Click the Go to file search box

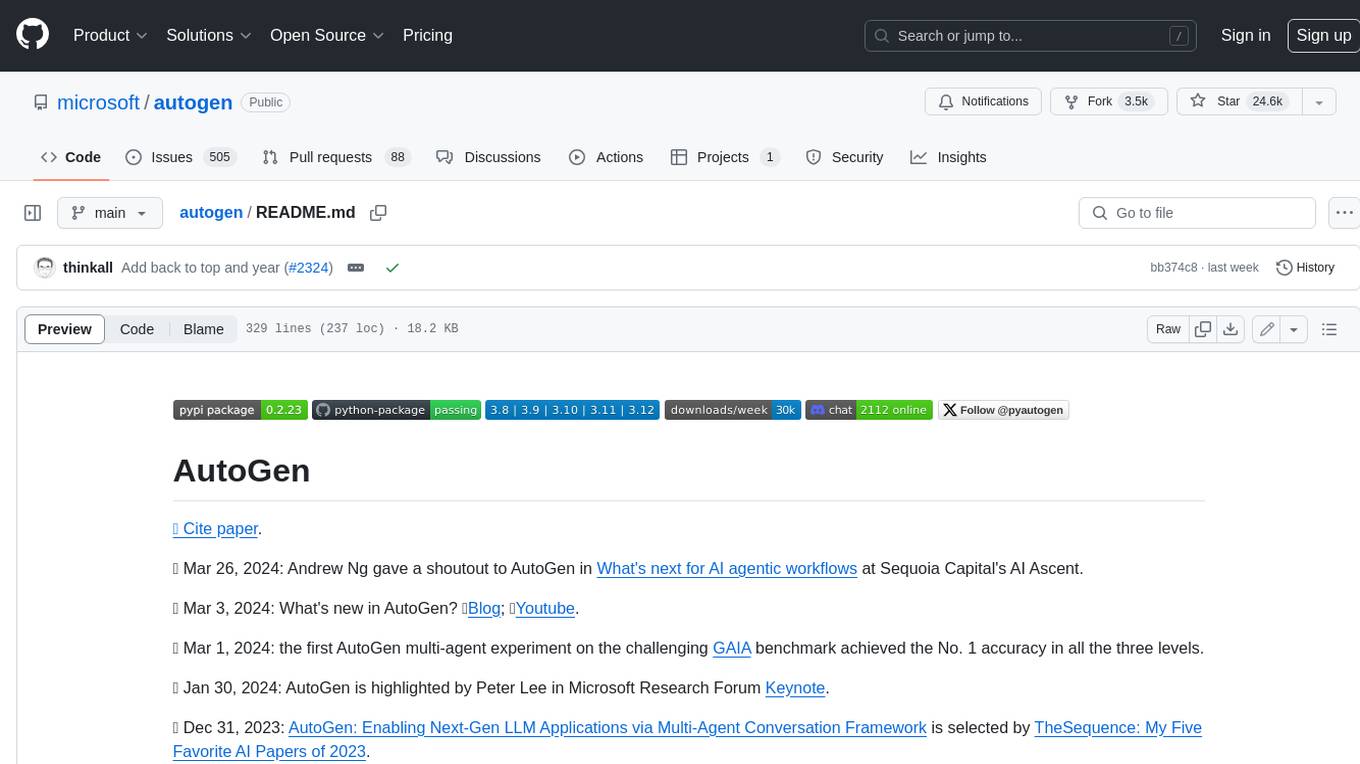pyautogui.click(x=1197, y=213)
